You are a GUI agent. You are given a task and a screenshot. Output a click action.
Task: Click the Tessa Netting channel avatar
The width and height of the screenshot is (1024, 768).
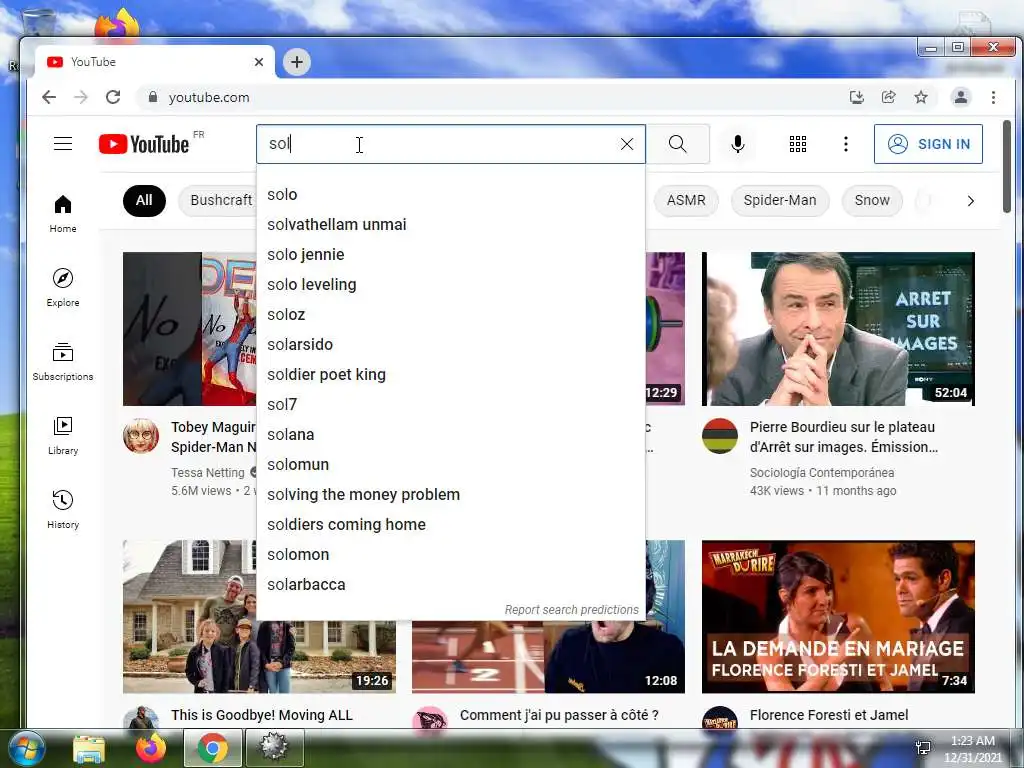(x=141, y=436)
